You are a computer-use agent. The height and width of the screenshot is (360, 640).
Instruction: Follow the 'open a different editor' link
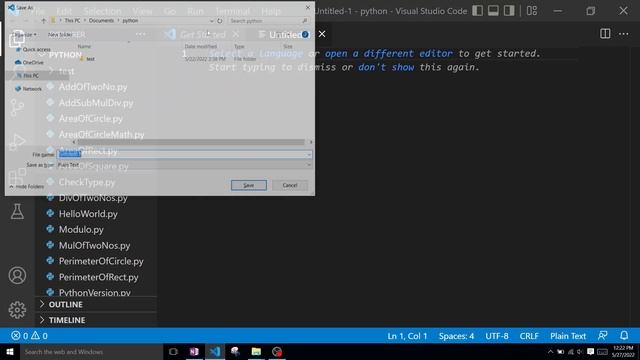coord(389,53)
